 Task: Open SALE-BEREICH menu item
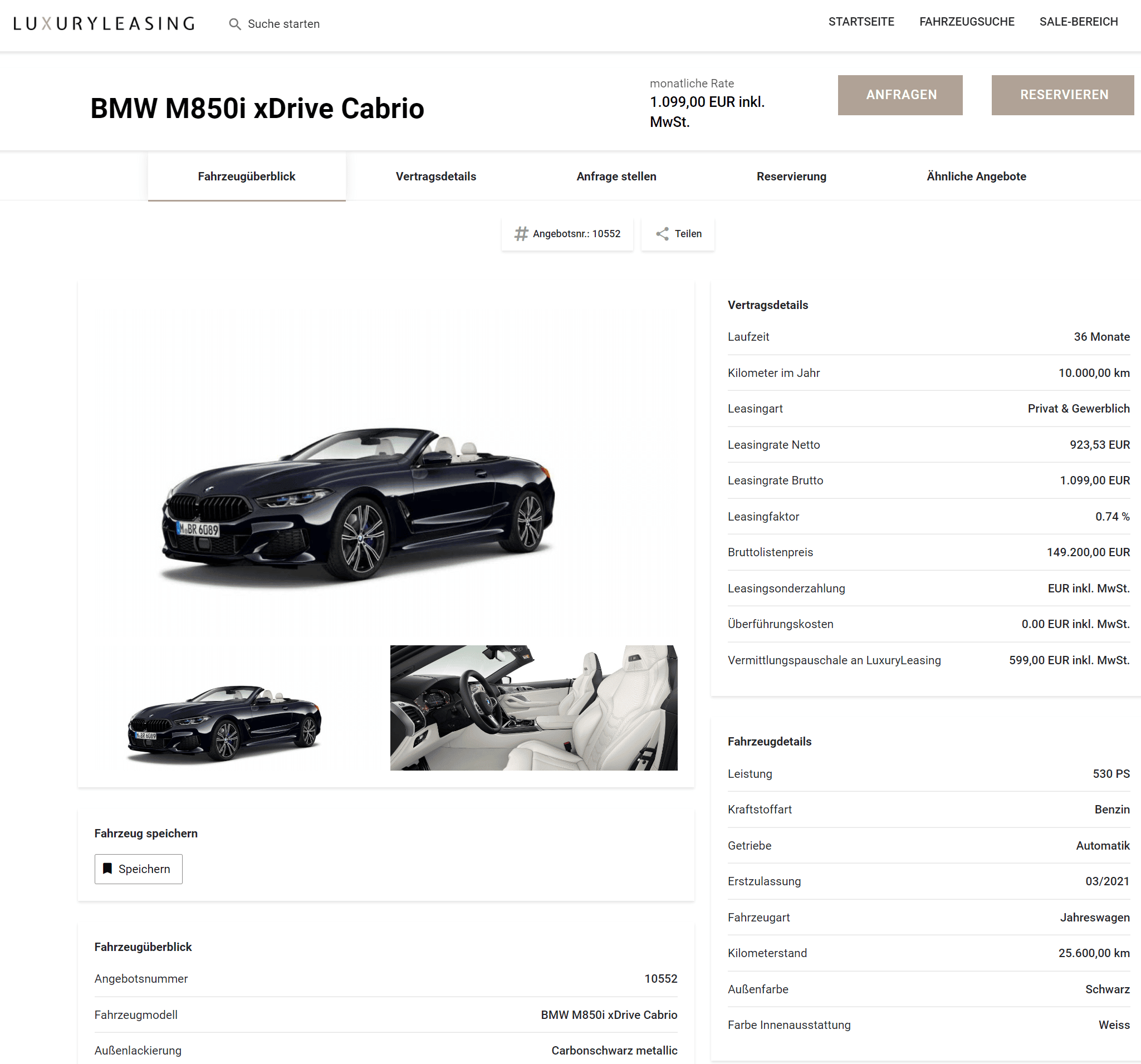tap(1079, 22)
